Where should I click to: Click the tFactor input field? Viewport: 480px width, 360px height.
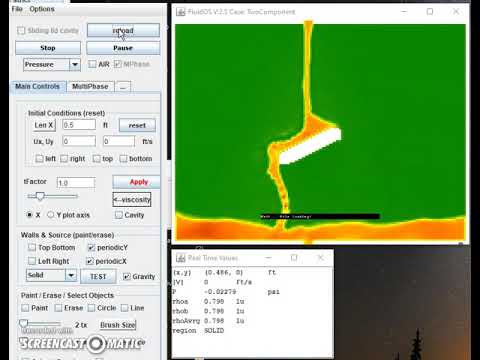point(76,183)
